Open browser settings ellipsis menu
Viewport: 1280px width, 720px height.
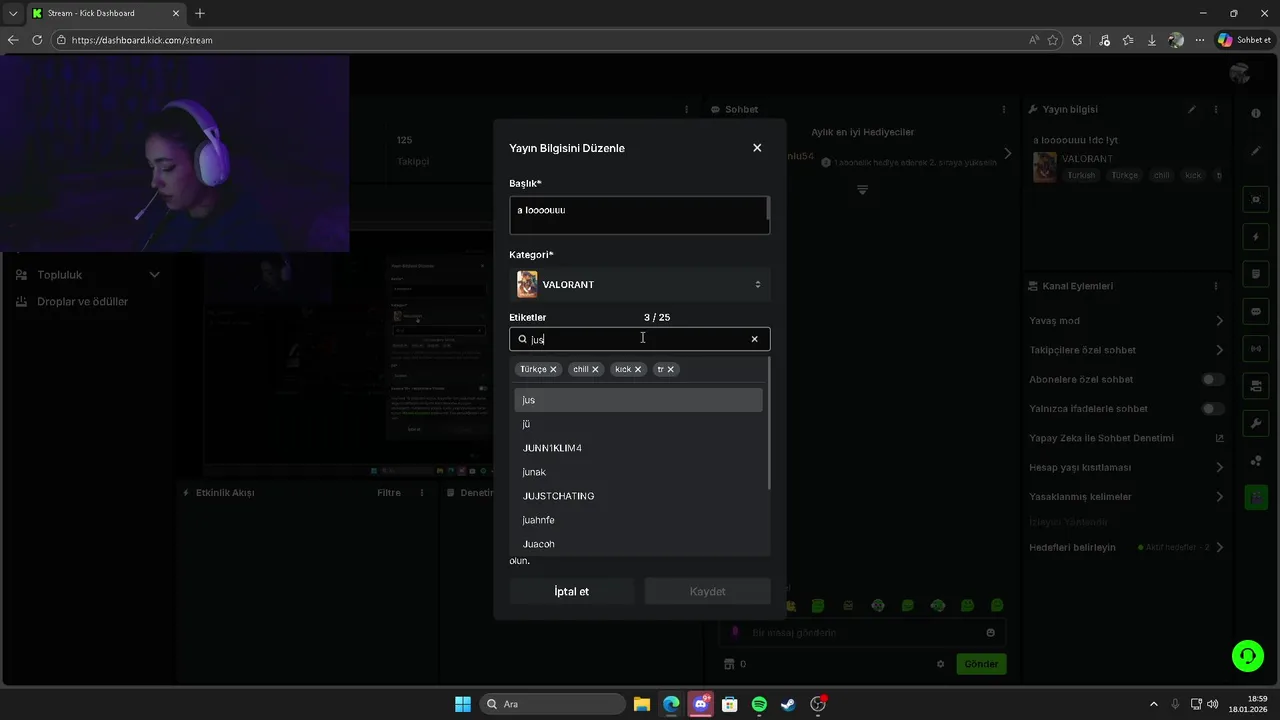click(x=1200, y=40)
